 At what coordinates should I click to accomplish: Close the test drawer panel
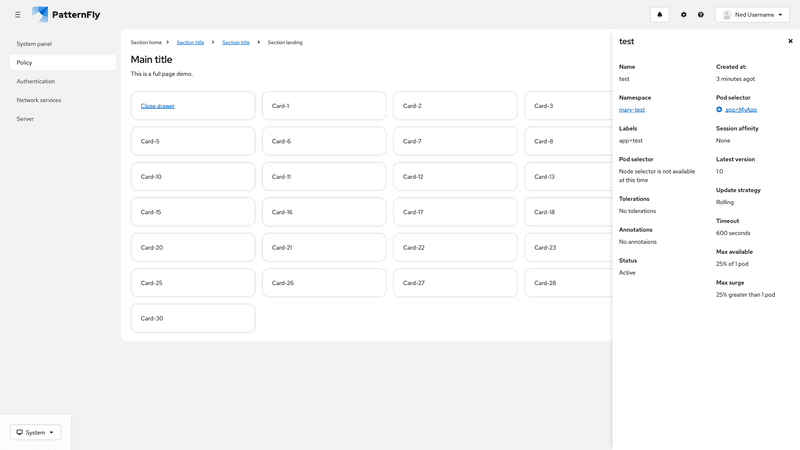click(x=790, y=41)
